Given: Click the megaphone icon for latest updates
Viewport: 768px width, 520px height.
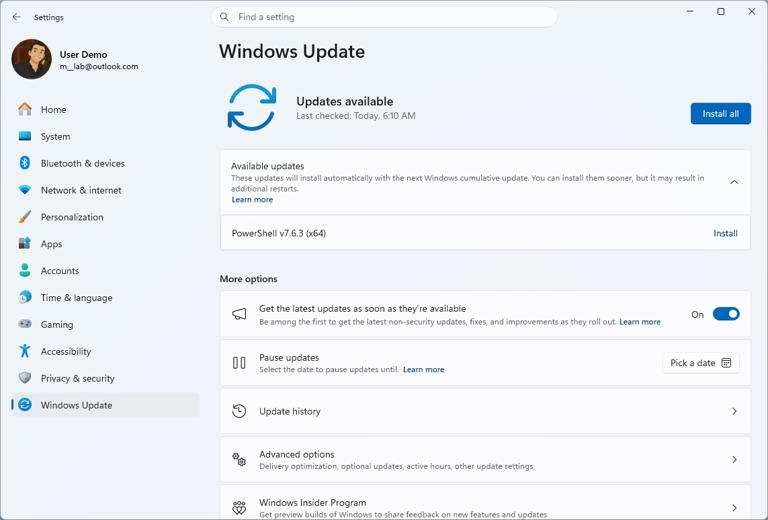Looking at the screenshot, I should click(239, 314).
